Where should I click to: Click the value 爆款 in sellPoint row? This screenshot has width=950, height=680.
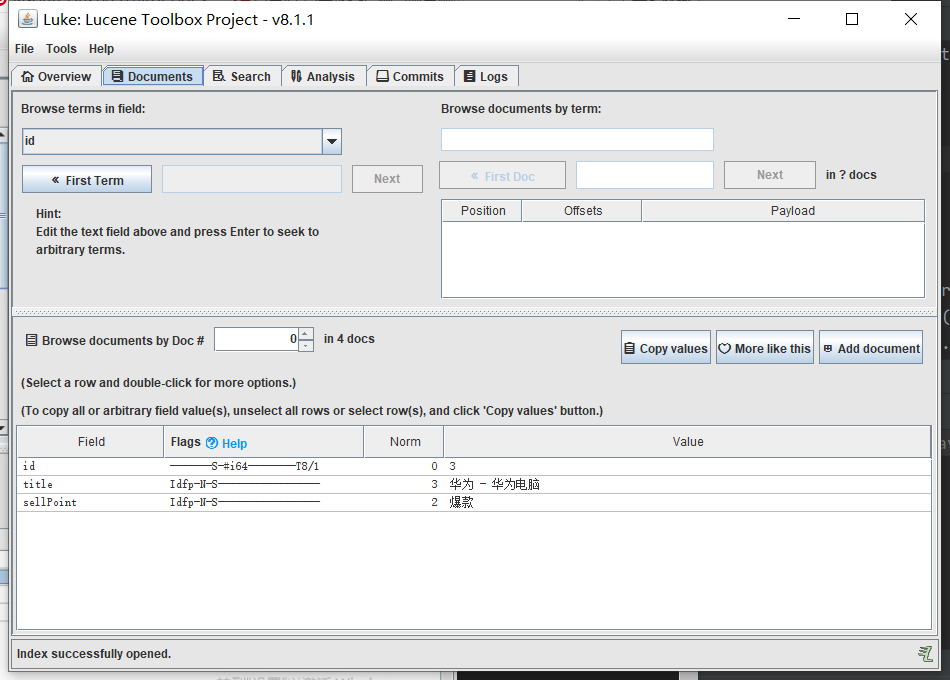461,502
